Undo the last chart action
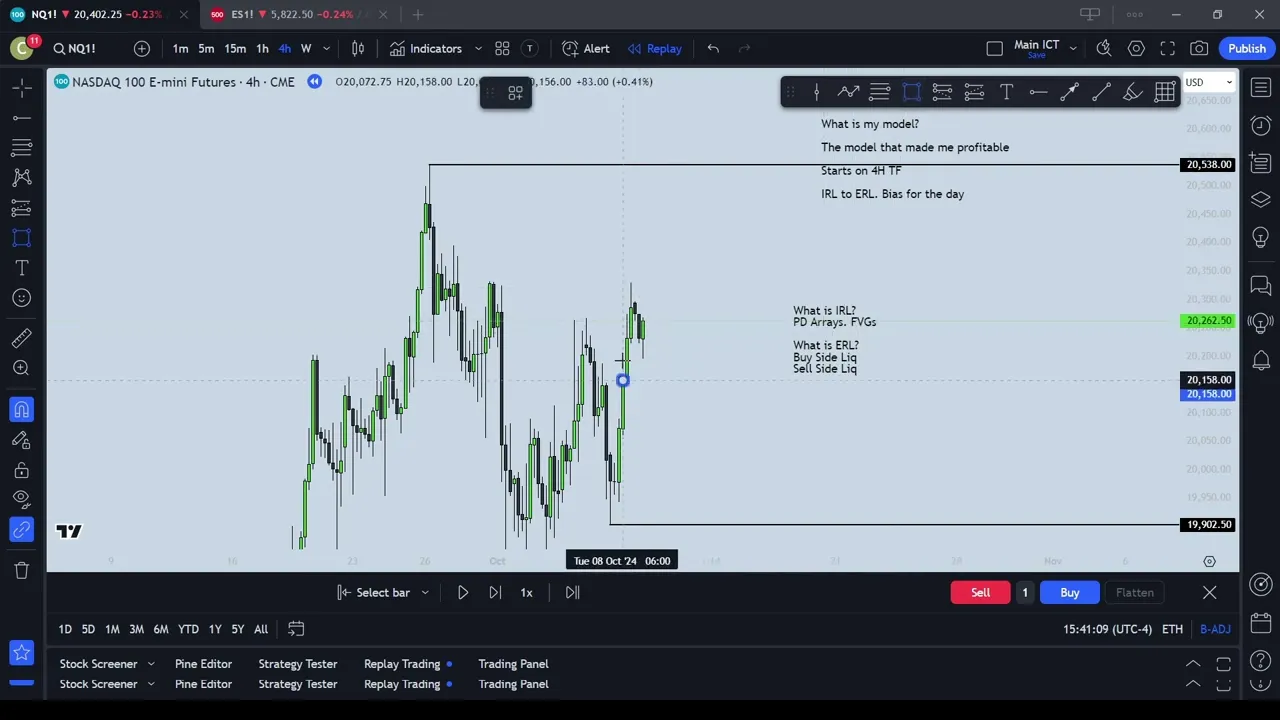The image size is (1280, 720). click(x=713, y=48)
